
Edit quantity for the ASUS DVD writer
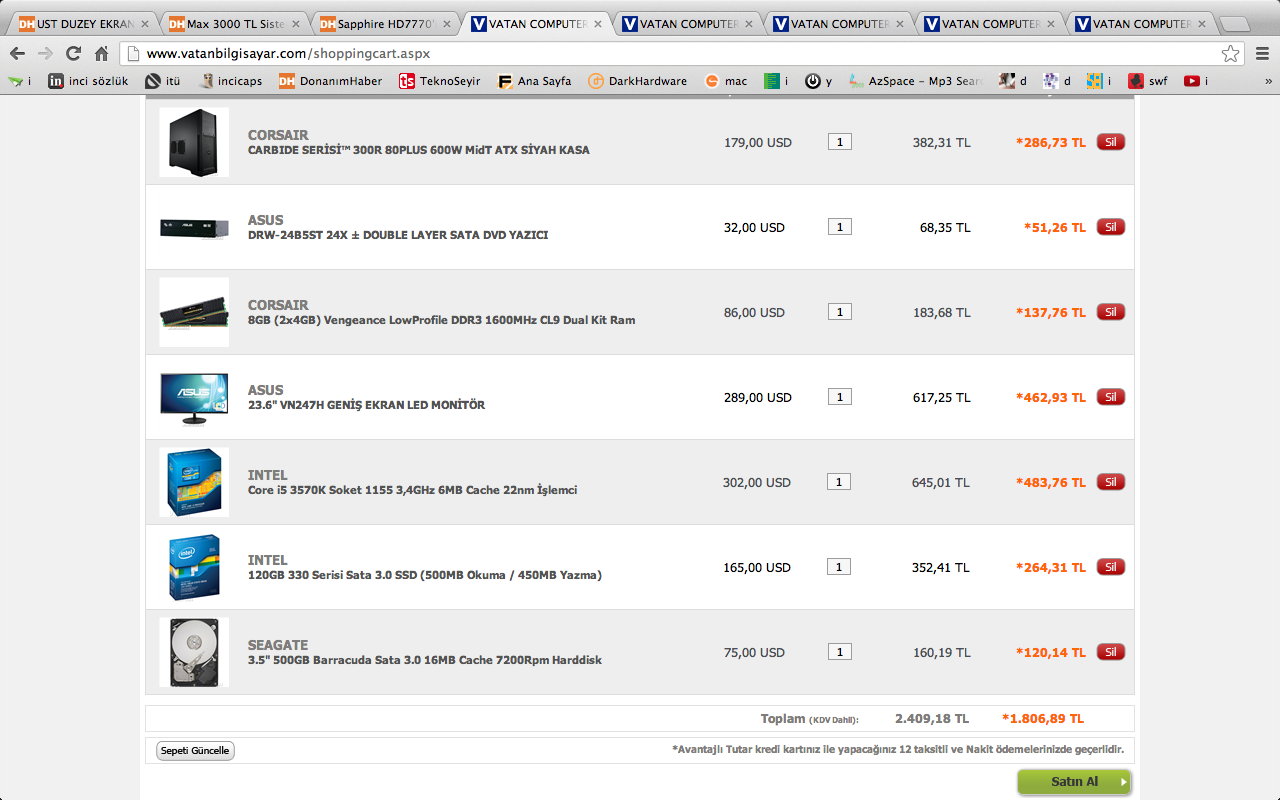point(839,227)
